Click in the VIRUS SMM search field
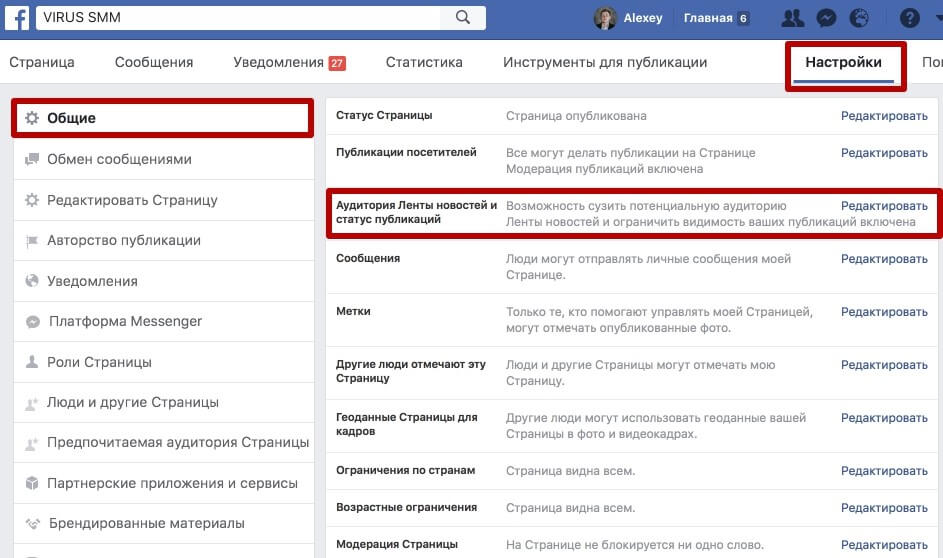This screenshot has width=943, height=558. click(x=238, y=17)
